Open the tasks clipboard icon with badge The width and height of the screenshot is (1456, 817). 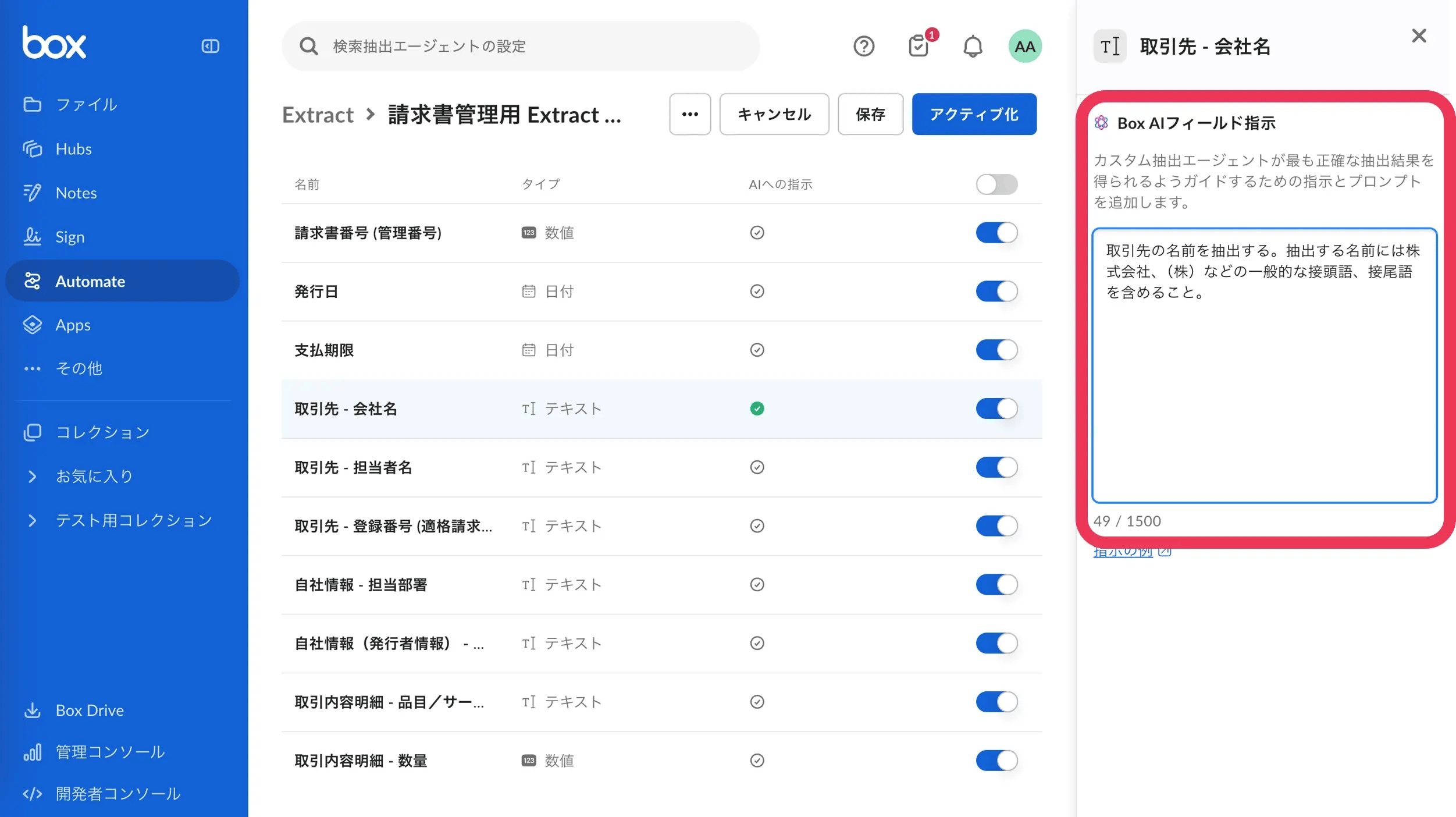click(x=918, y=46)
